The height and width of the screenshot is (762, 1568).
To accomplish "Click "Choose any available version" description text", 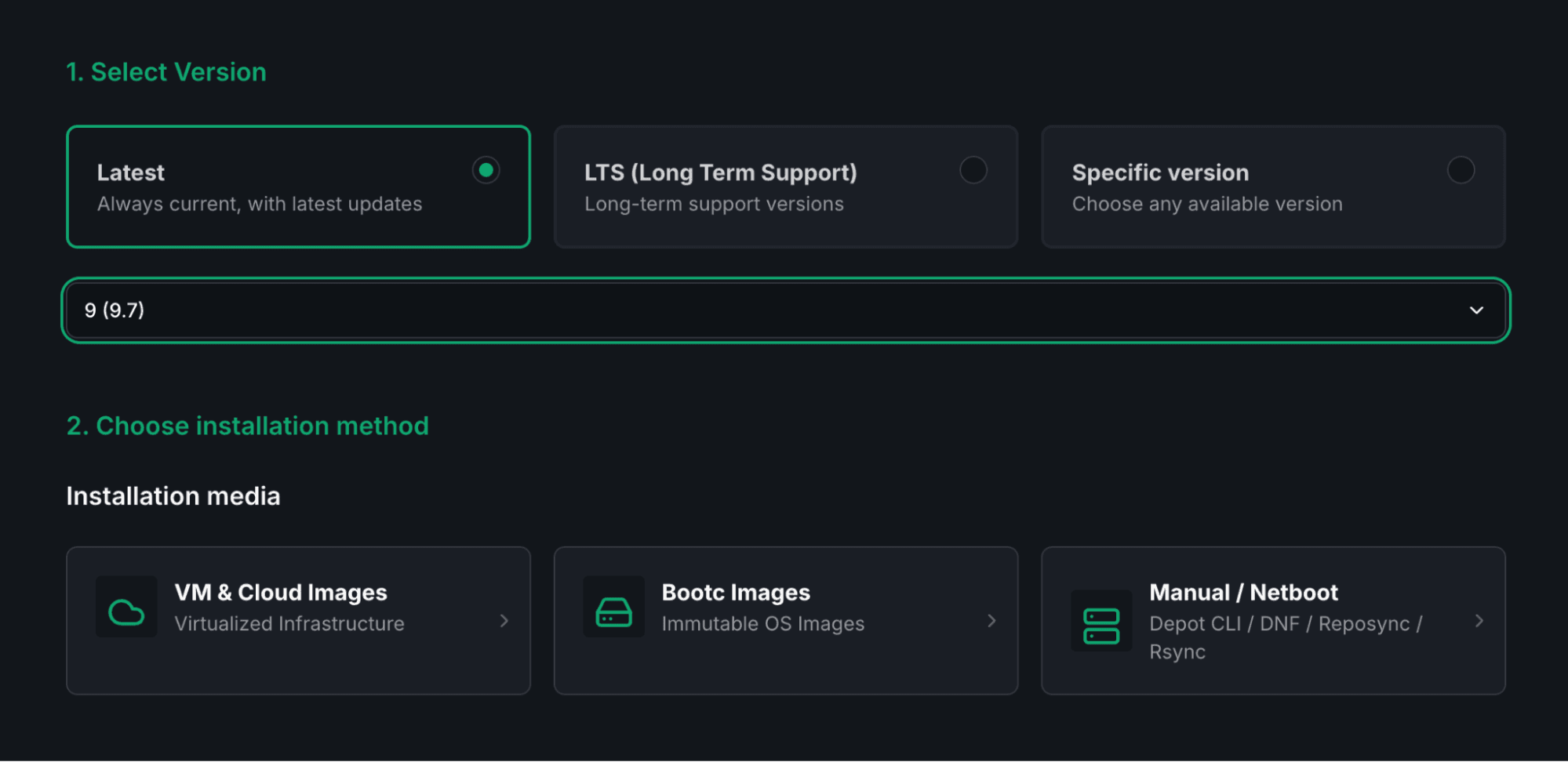I will pos(1206,205).
